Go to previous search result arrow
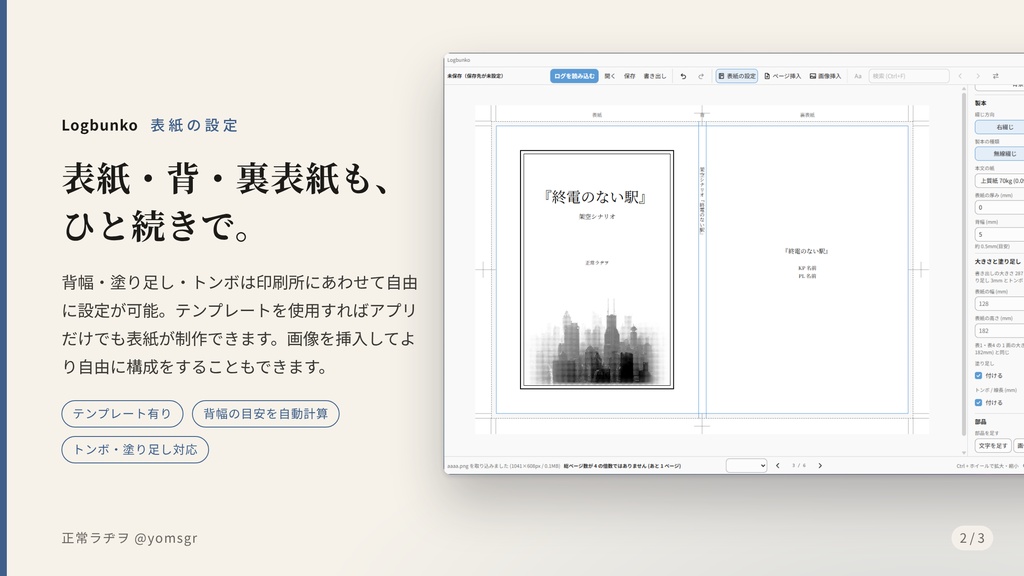1024x576 pixels. 960,76
